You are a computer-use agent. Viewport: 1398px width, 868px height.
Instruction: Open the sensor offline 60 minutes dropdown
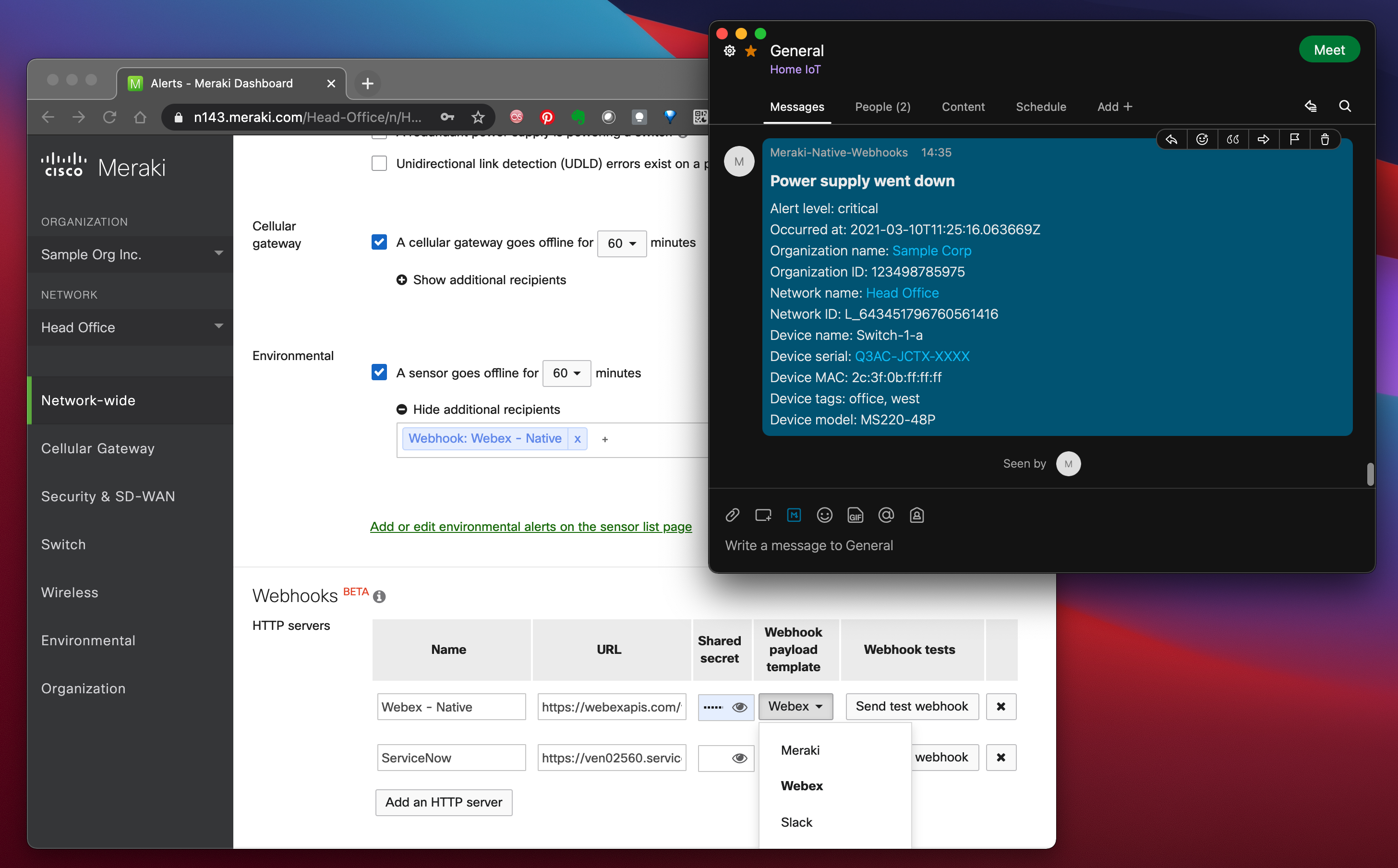566,373
